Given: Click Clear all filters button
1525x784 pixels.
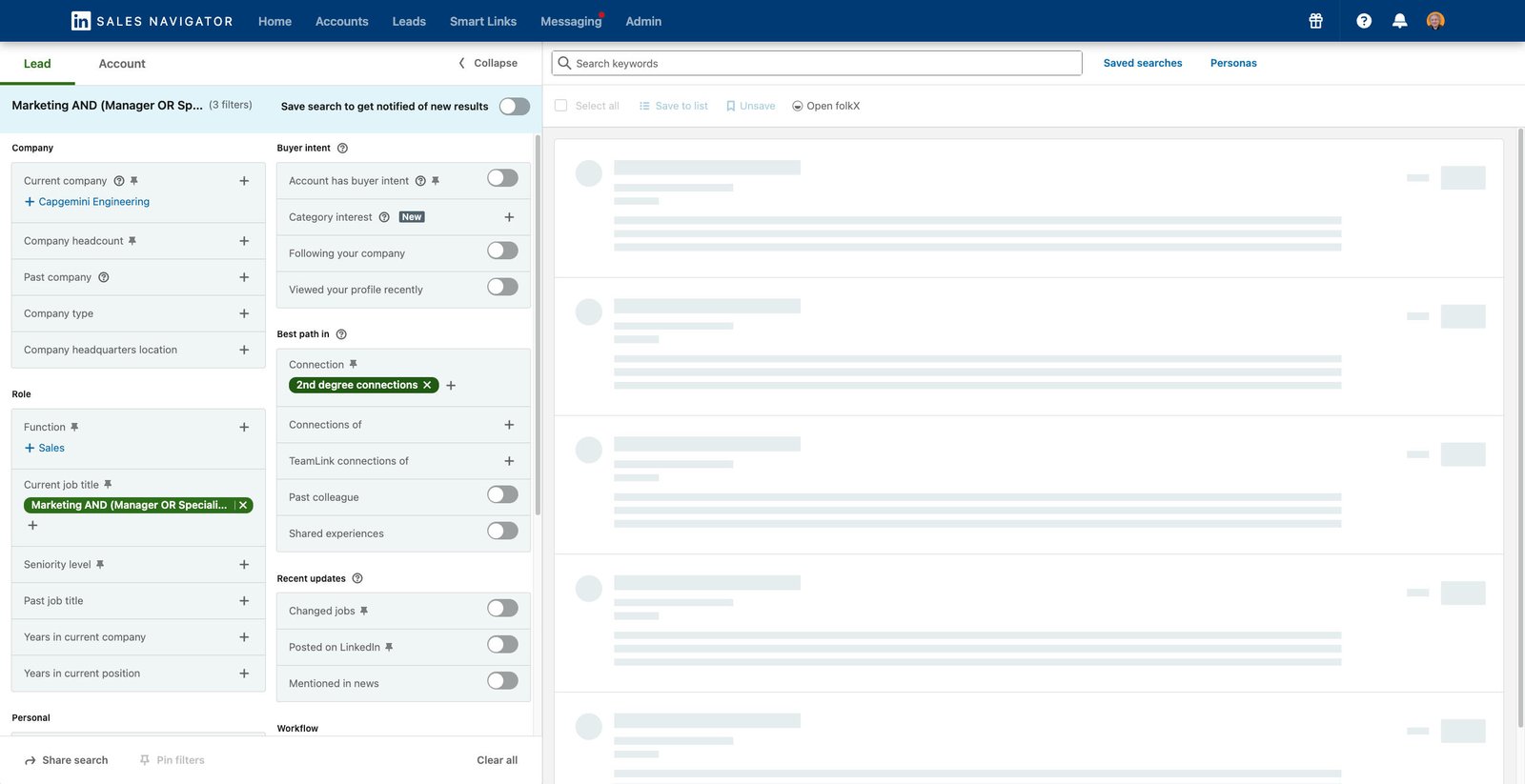Looking at the screenshot, I should (498, 760).
